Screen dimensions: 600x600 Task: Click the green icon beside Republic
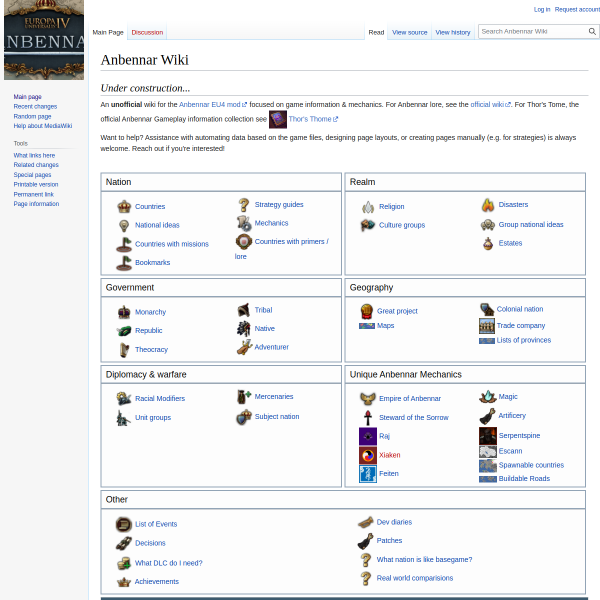pos(124,331)
